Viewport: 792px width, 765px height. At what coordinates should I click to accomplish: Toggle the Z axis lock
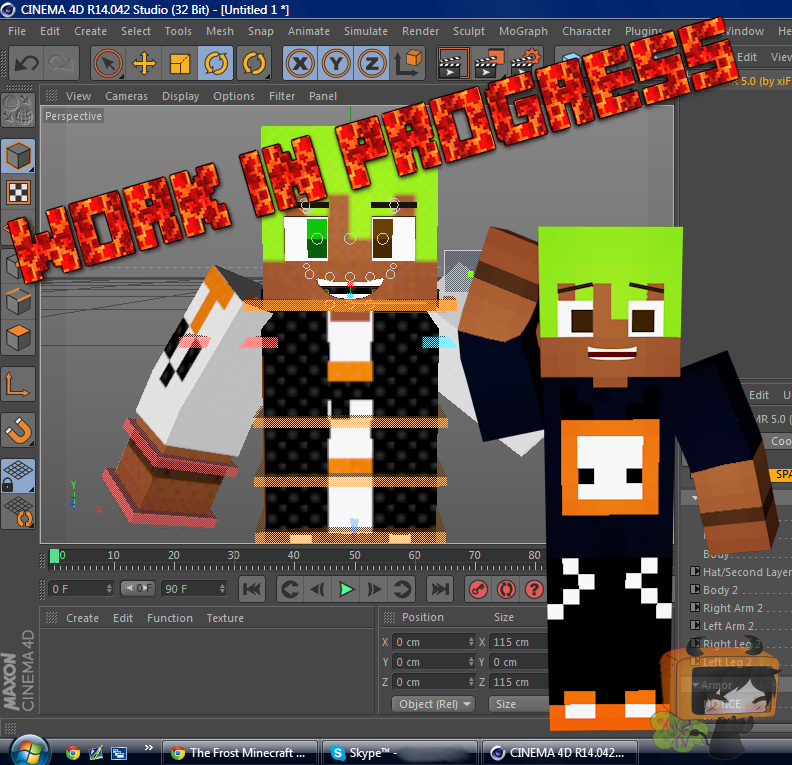point(372,63)
